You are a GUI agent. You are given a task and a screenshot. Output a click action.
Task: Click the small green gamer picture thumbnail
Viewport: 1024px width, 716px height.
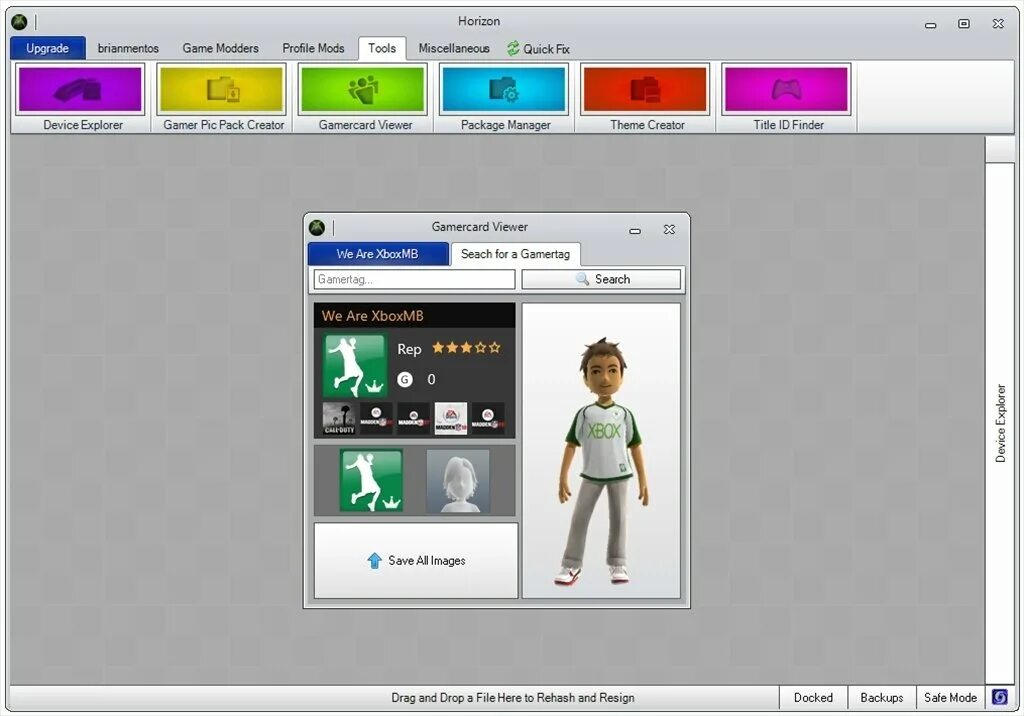371,481
